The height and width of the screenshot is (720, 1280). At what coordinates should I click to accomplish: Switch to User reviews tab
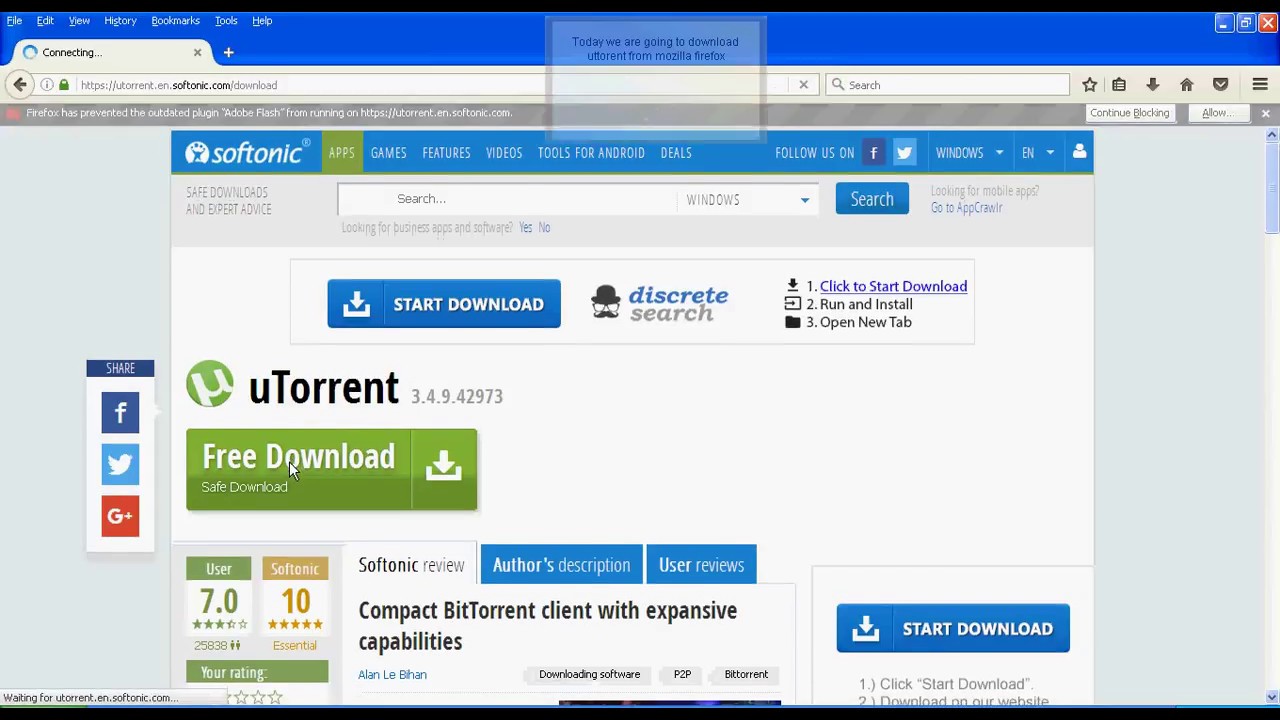click(x=701, y=565)
